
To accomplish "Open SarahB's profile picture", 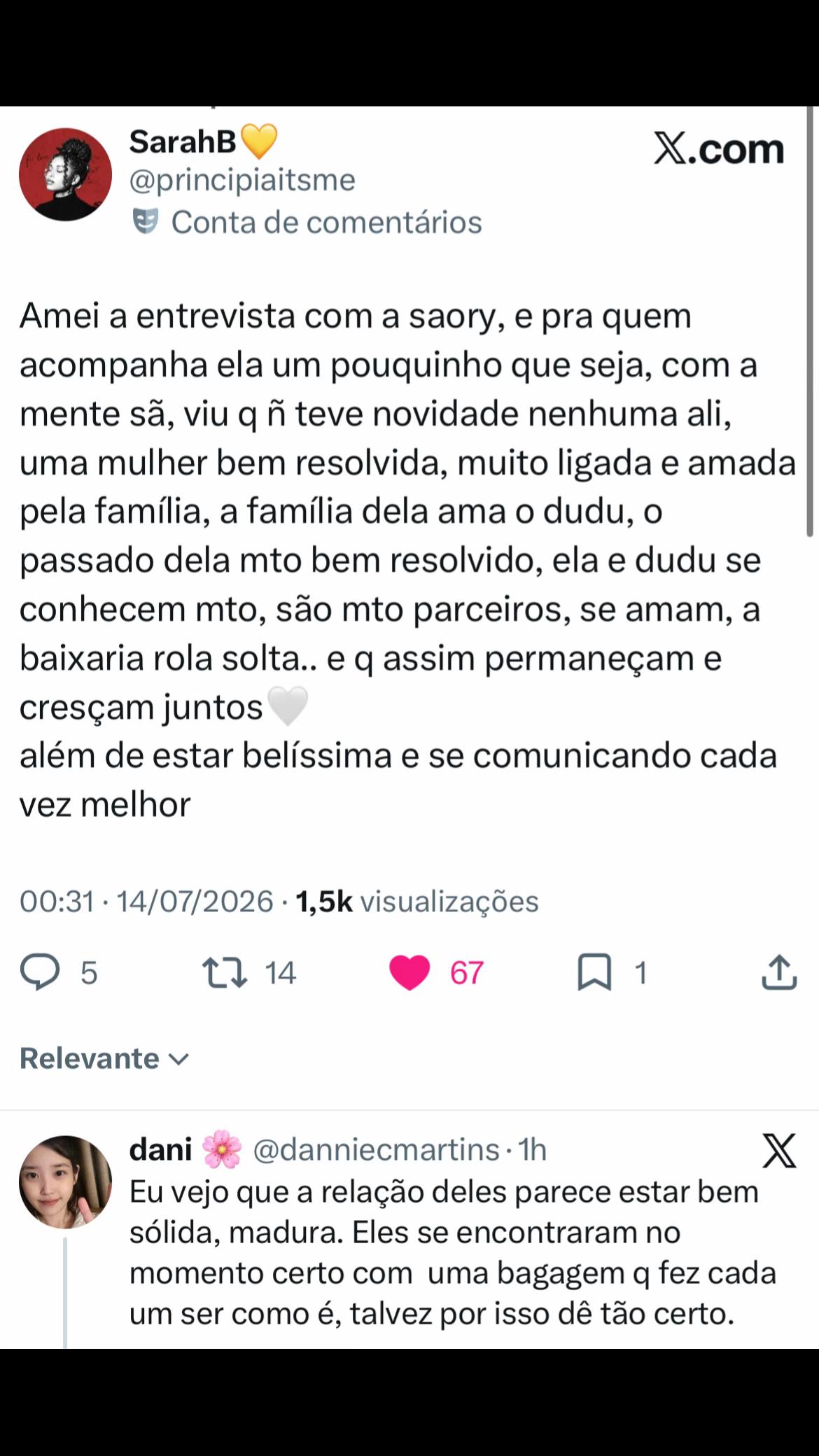I will (65, 174).
